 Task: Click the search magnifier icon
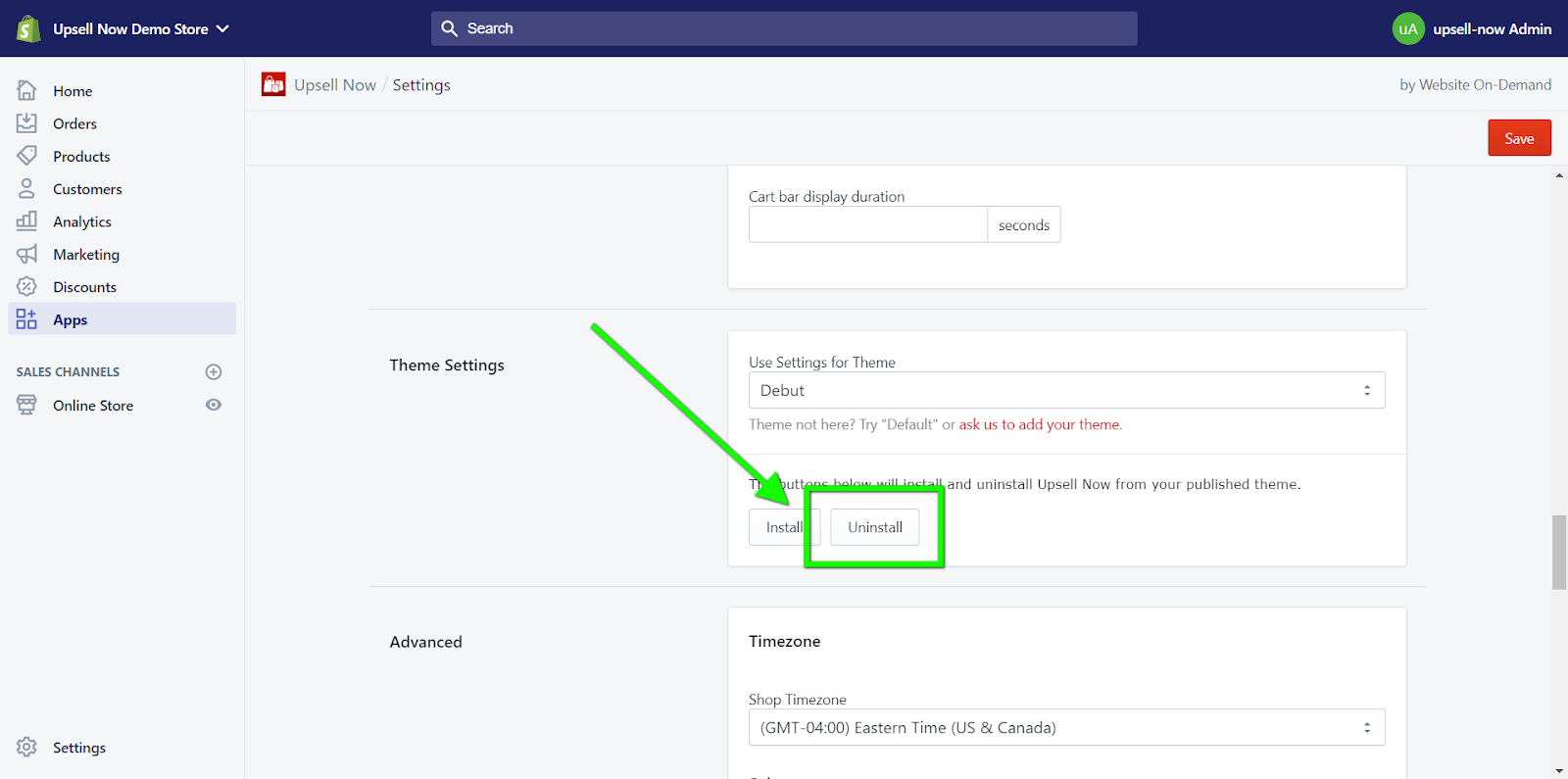[x=450, y=28]
